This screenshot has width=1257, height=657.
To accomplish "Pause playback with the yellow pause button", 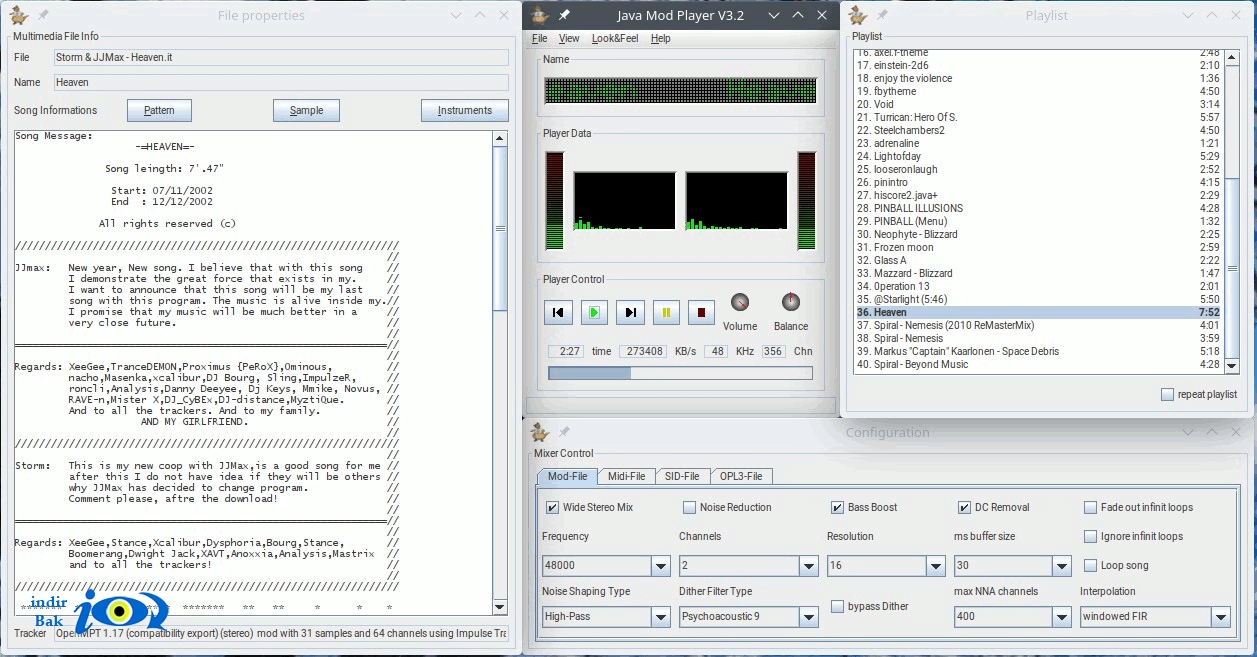I will point(666,312).
